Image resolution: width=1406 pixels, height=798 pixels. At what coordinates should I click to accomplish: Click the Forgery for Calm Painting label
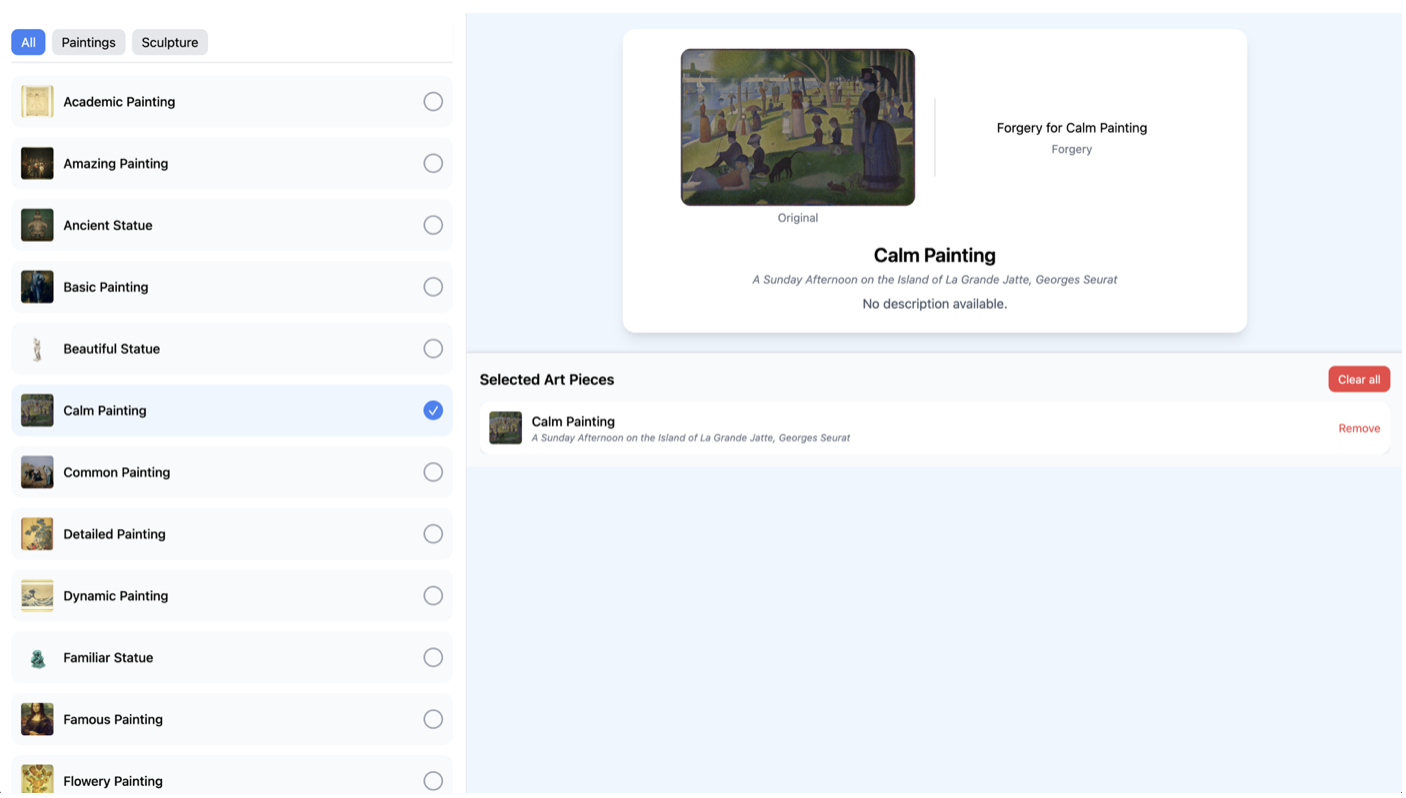point(1071,127)
